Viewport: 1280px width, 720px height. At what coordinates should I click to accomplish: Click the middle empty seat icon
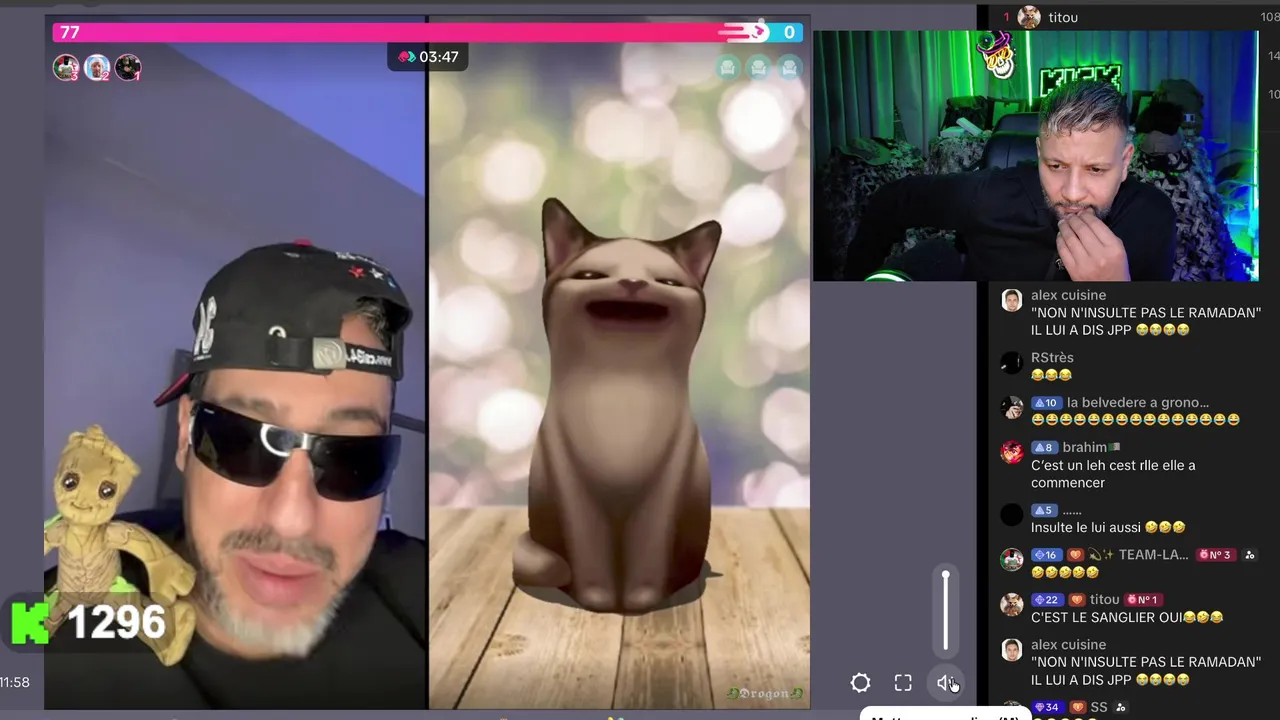(758, 68)
